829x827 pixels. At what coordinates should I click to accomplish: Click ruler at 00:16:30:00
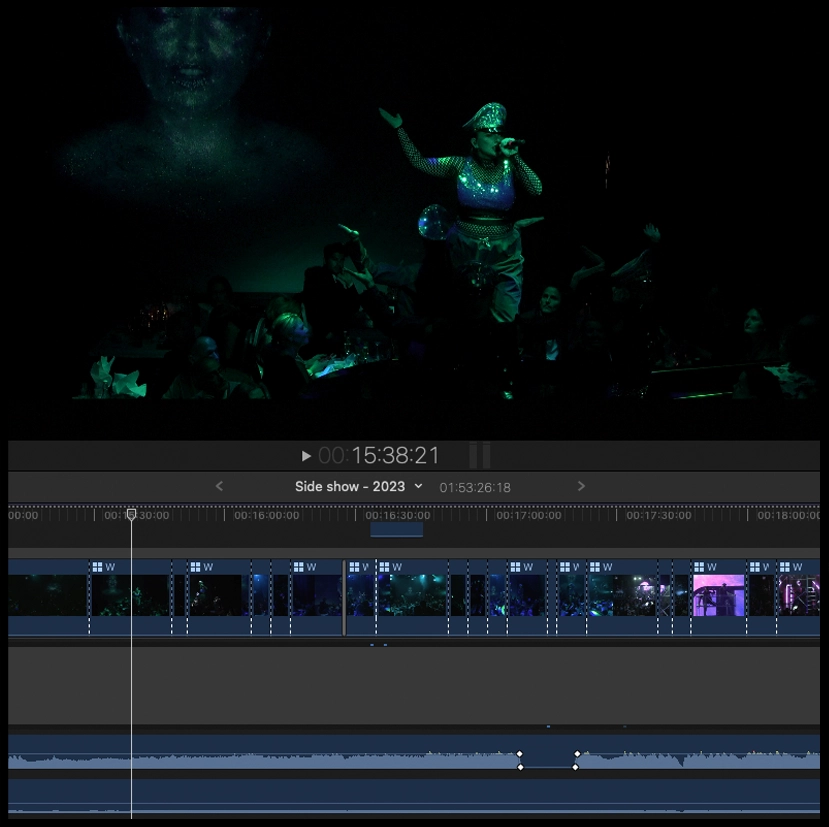point(398,515)
